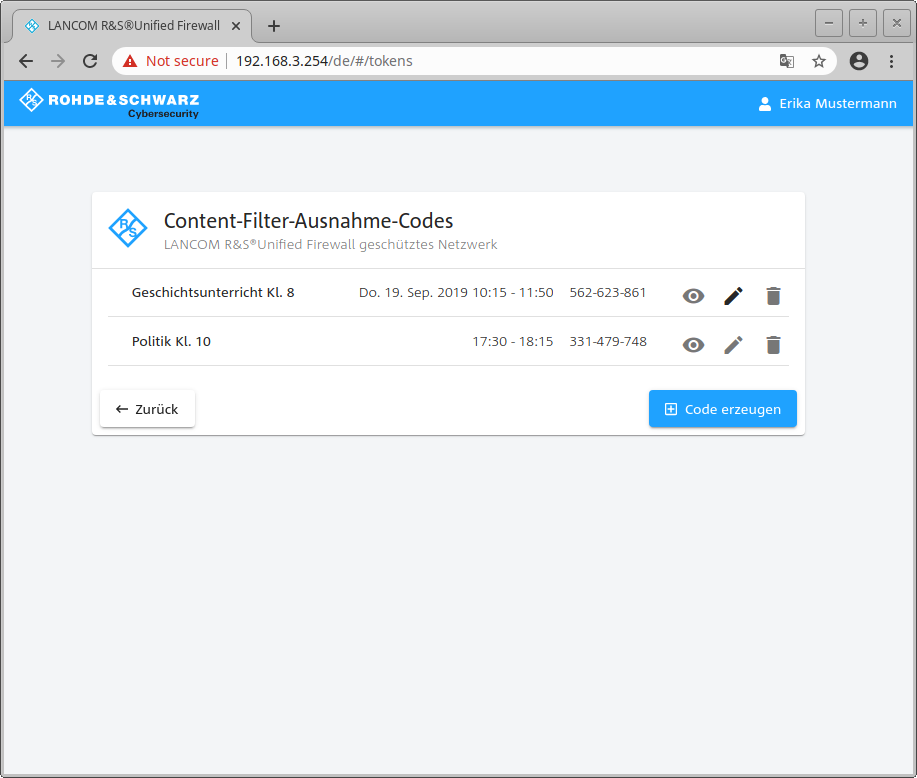Screen dimensions: 917x778
Task: Delete the Geschichtsunterricht Kl. 8 code
Action: (773, 296)
